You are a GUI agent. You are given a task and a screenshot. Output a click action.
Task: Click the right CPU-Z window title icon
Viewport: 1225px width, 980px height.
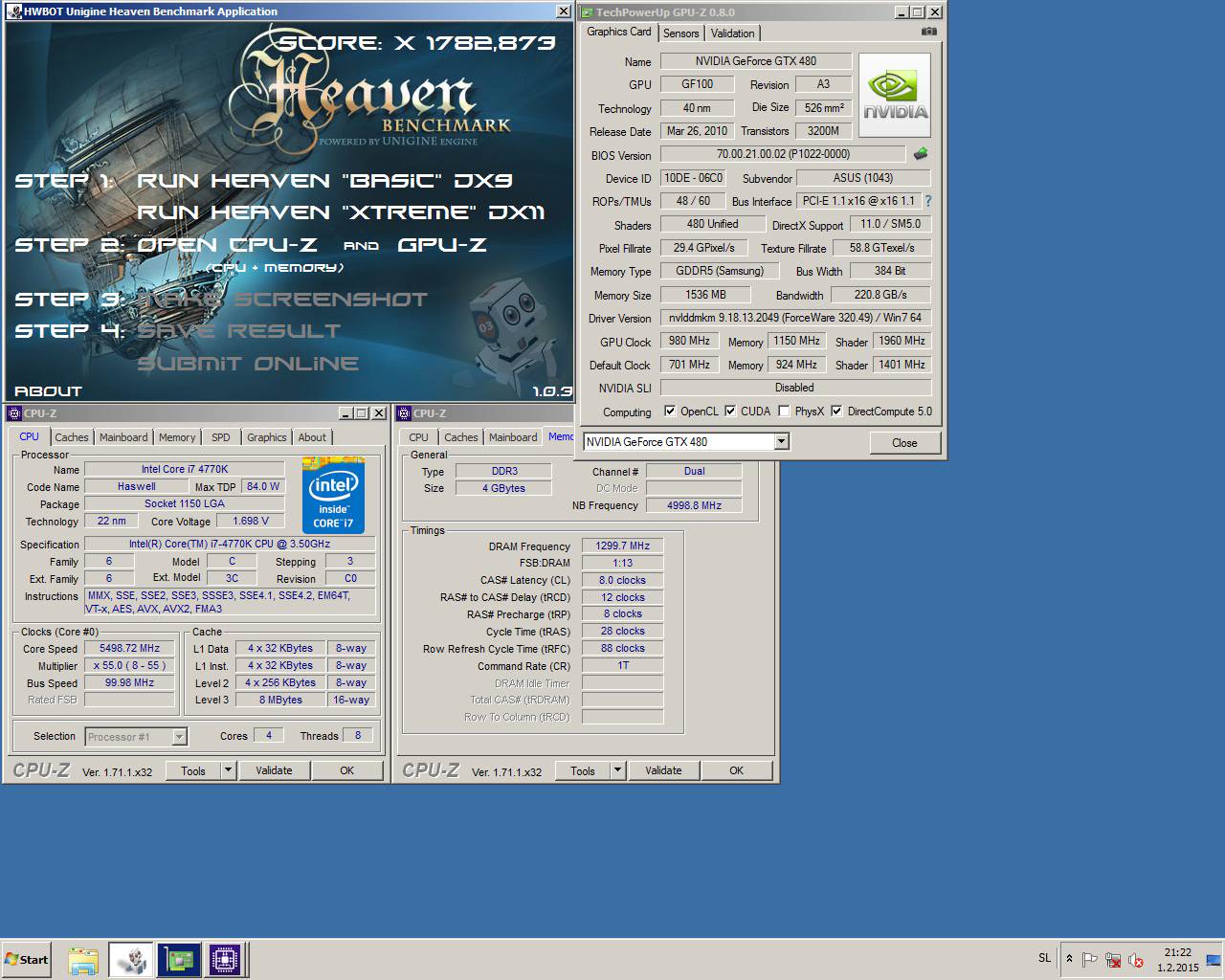404,413
